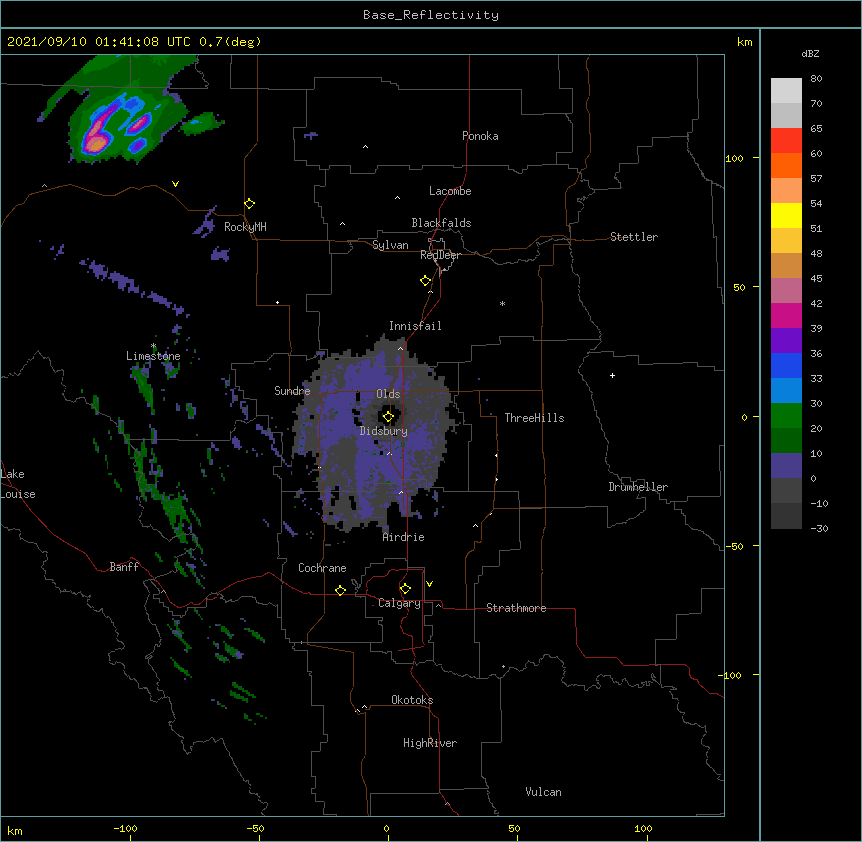This screenshot has width=862, height=842.
Task: Select the light gray 80 dBZ legend swatch
Action: tap(786, 91)
